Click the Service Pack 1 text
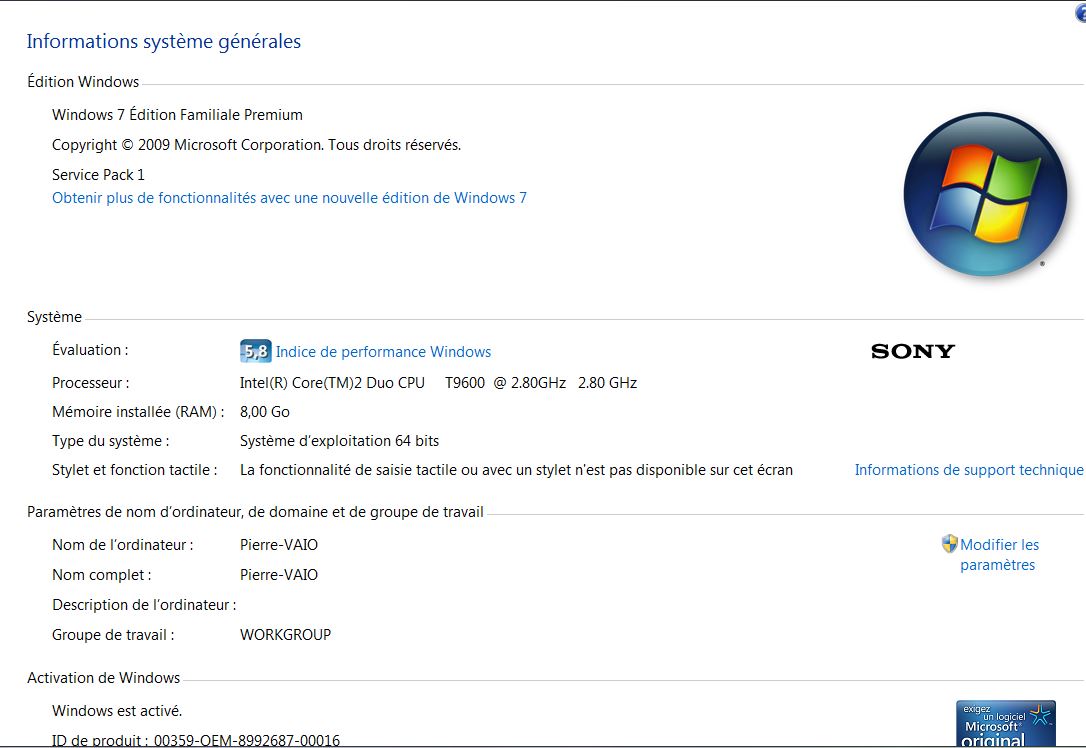Viewport: 1086px width, 748px height. click(98, 175)
